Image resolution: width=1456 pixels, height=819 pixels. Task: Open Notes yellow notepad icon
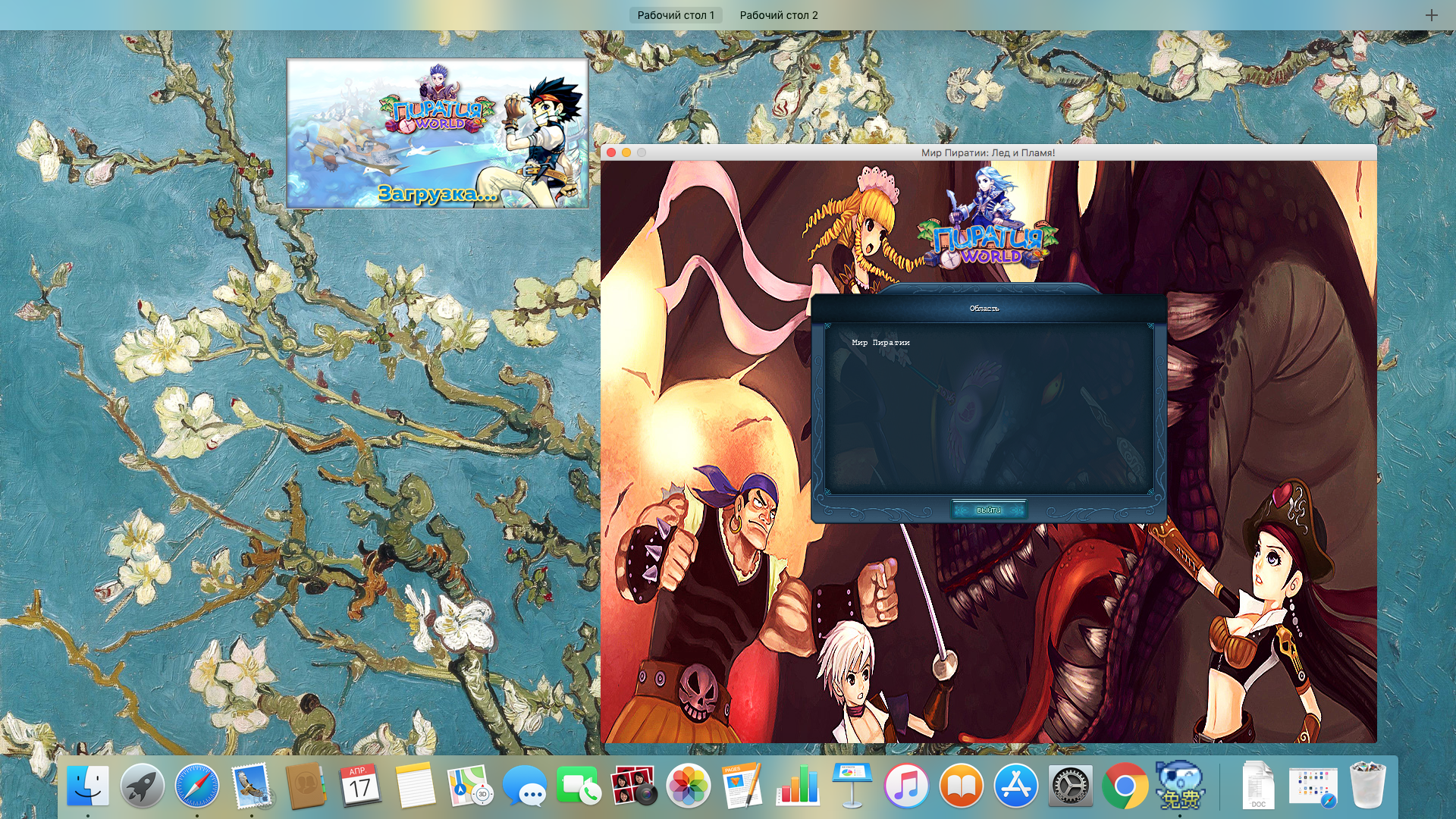(415, 786)
